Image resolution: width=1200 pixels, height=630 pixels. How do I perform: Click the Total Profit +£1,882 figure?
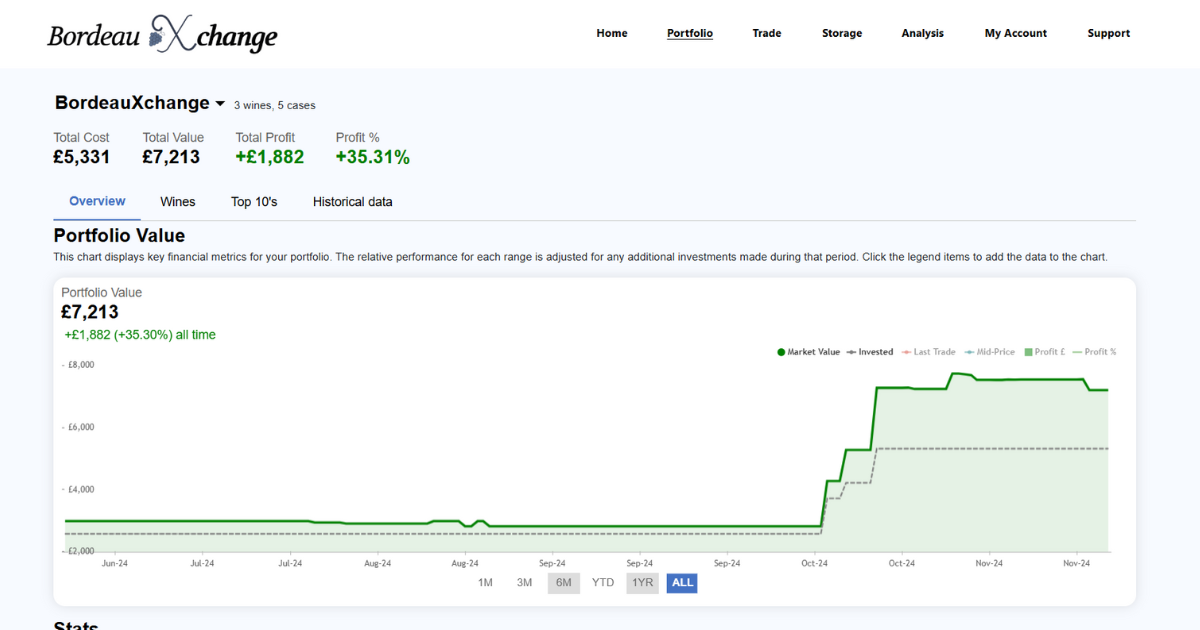(270, 157)
